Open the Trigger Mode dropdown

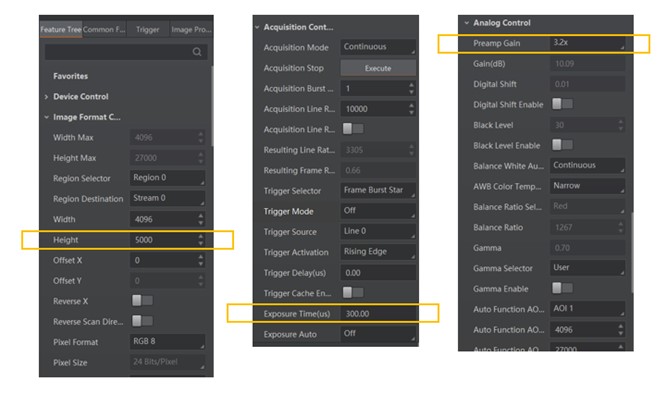[378, 211]
